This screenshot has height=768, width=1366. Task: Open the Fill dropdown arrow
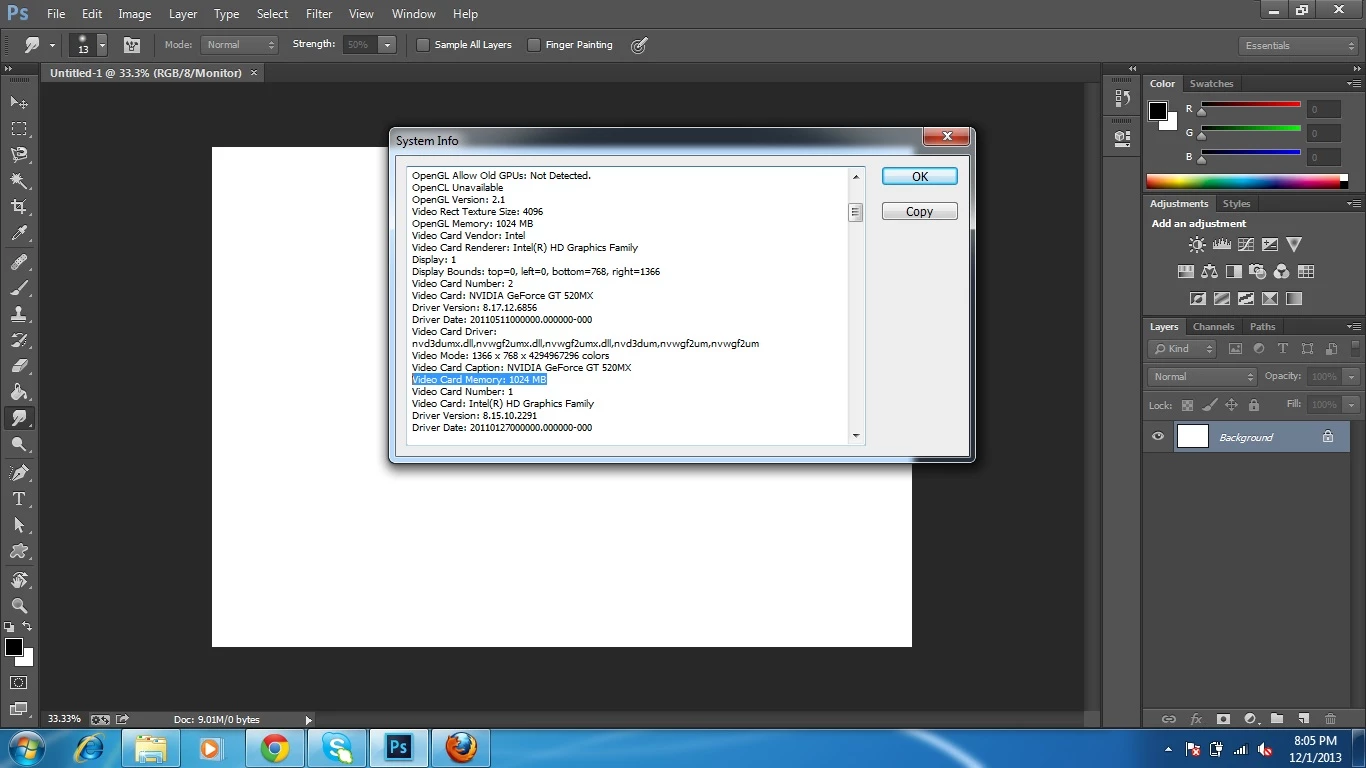pyautogui.click(x=1352, y=405)
